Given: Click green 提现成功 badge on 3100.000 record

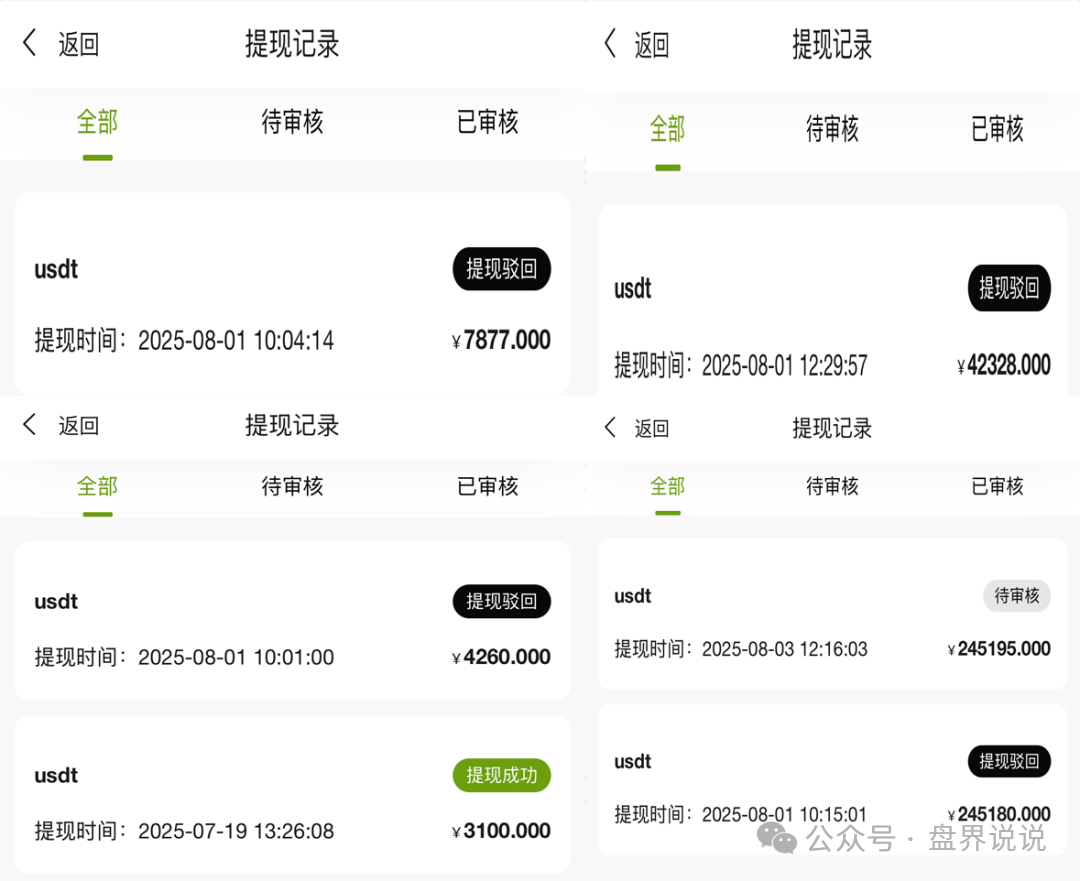Looking at the screenshot, I should click(501, 775).
